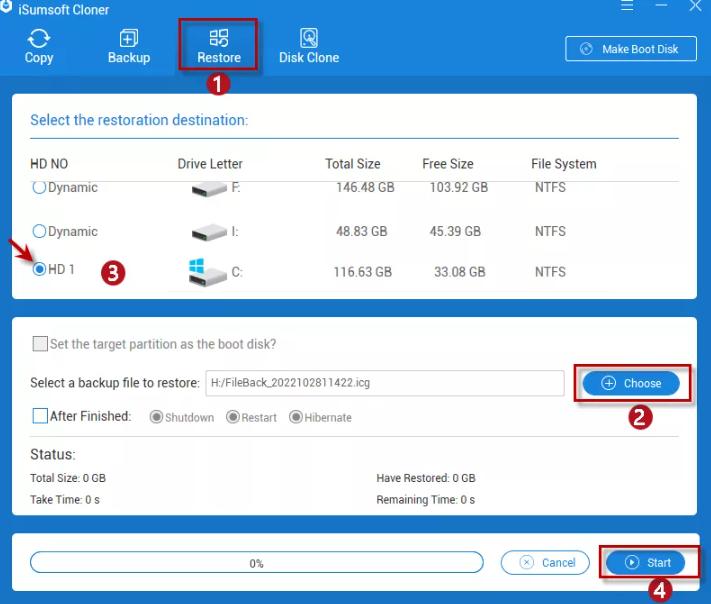This screenshot has width=711, height=604.
Task: Click the 33.08 GB free size value
Action: [x=460, y=272]
